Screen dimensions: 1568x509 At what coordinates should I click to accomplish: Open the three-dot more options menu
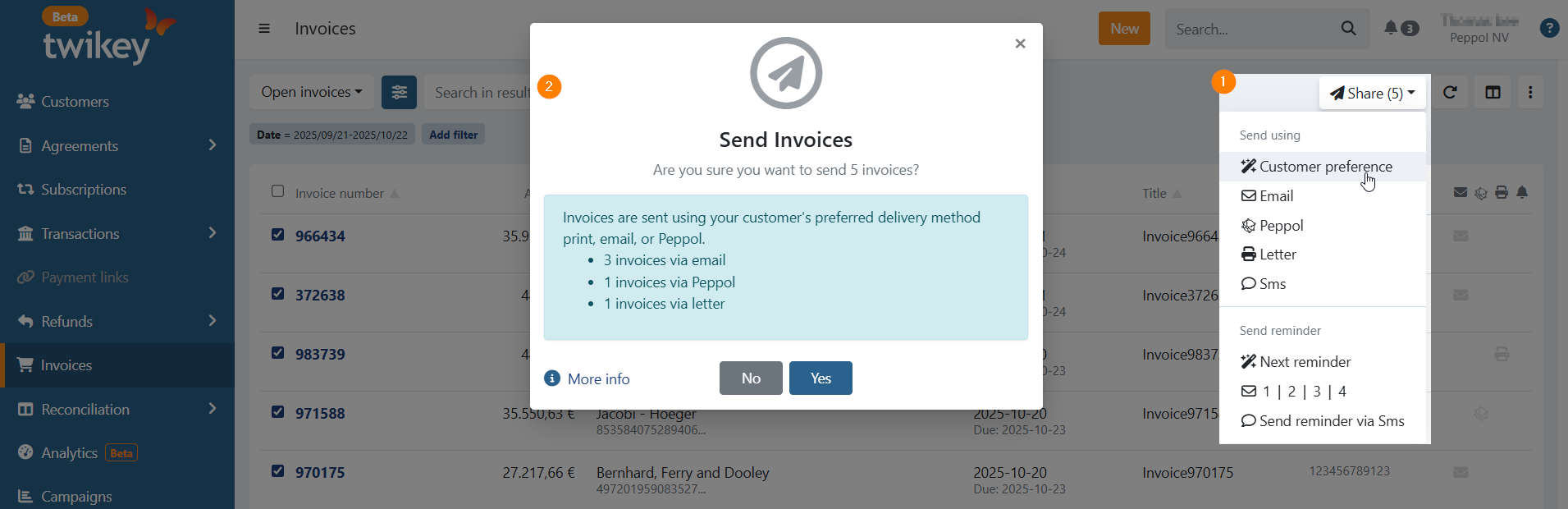pos(1530,92)
